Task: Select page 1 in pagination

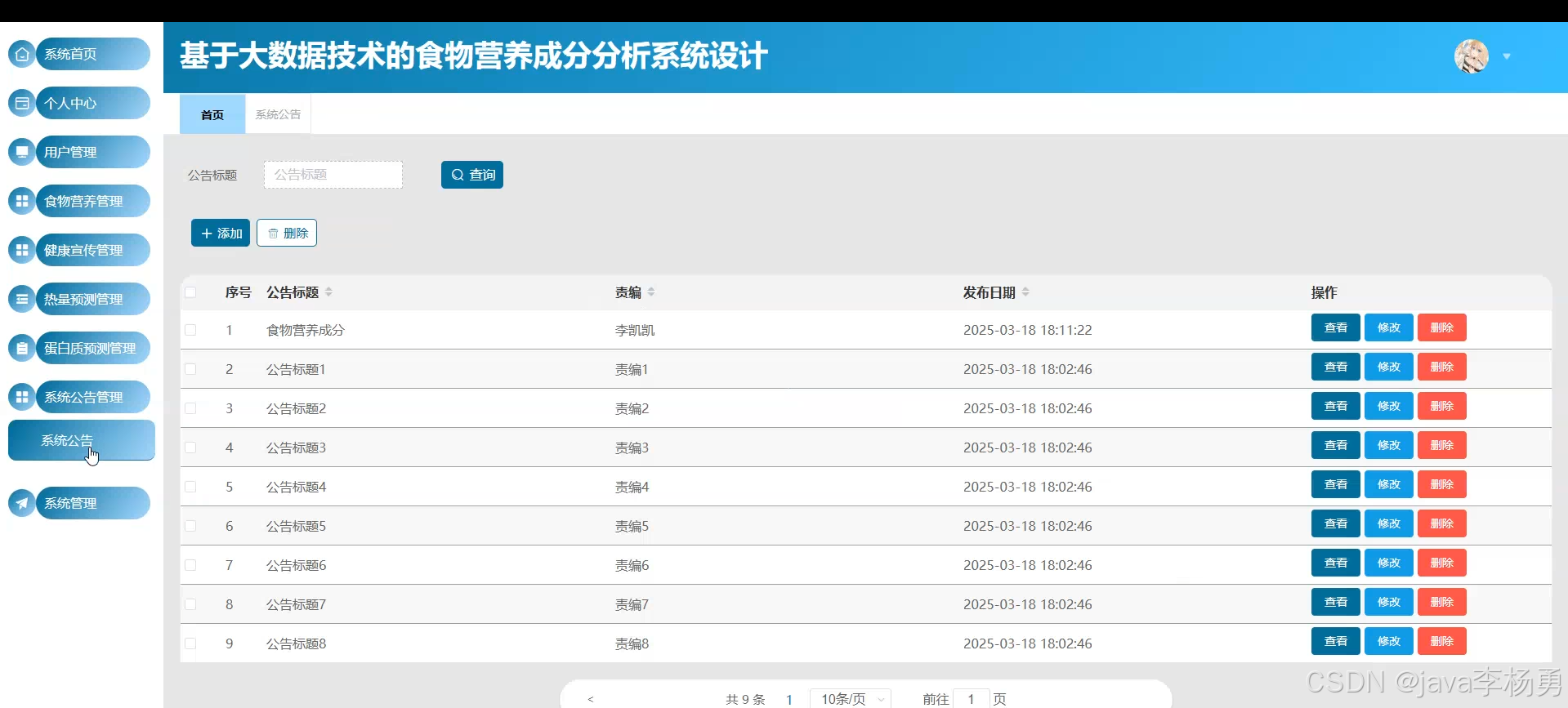Action: pos(789,699)
